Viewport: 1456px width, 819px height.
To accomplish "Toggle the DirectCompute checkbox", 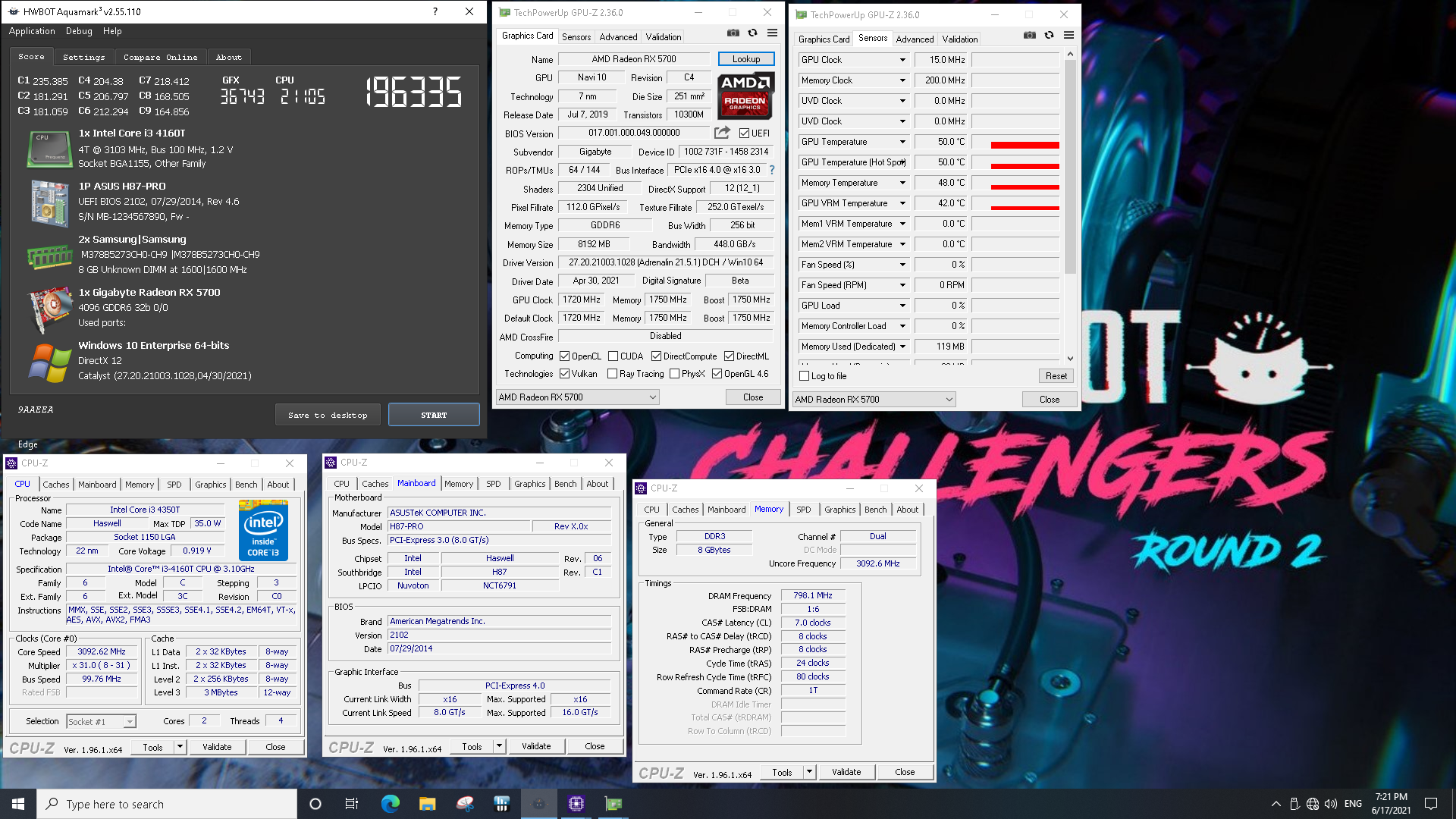I will point(656,356).
